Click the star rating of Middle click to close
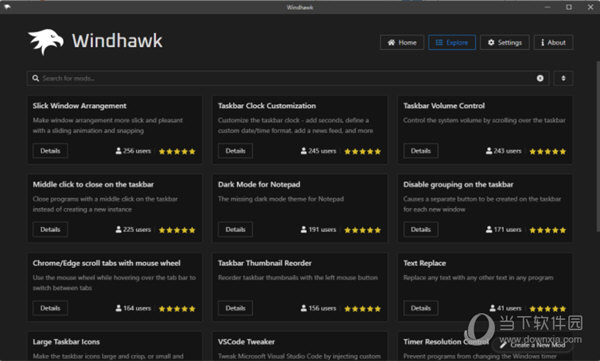 click(x=177, y=230)
